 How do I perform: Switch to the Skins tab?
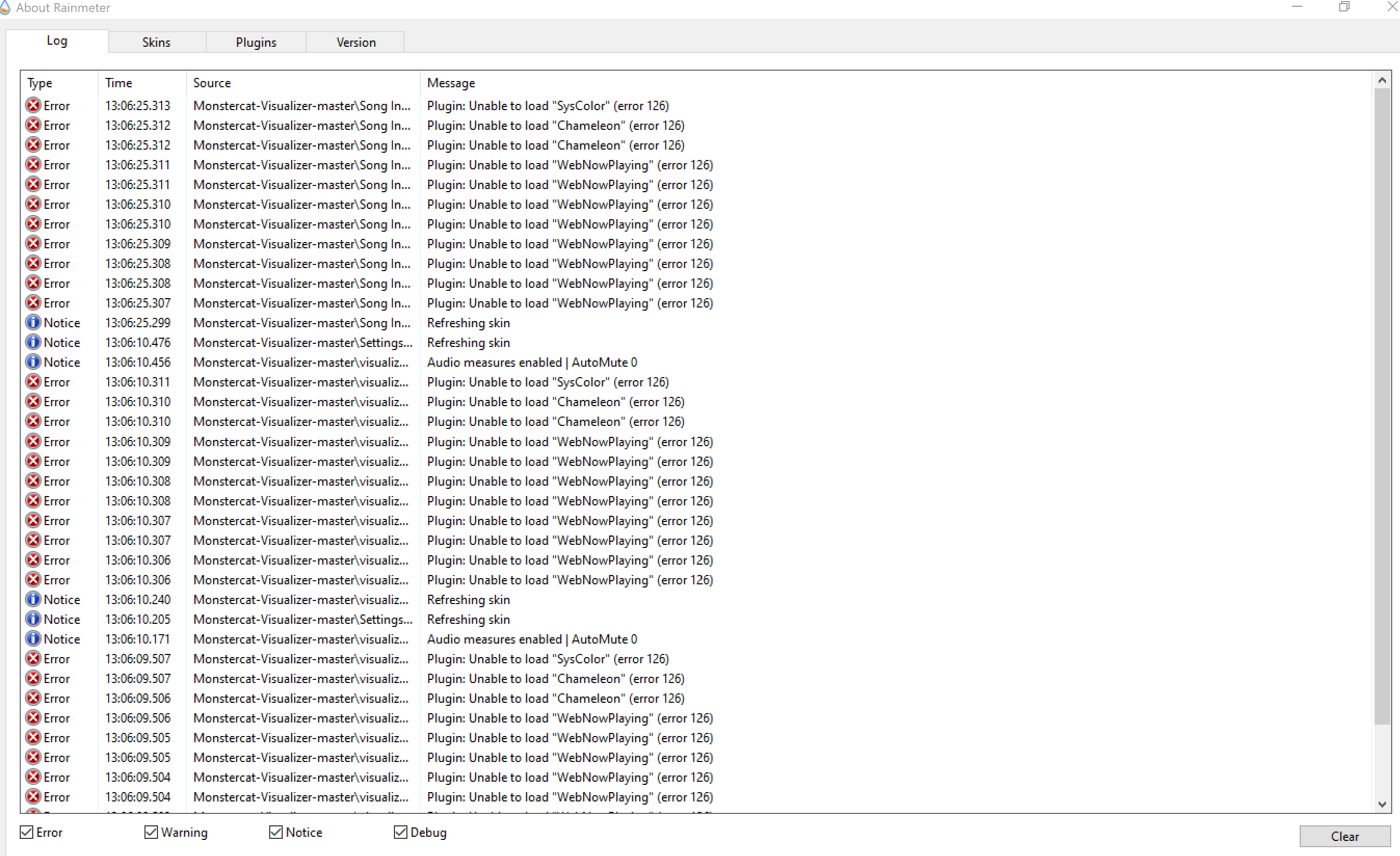click(x=156, y=43)
